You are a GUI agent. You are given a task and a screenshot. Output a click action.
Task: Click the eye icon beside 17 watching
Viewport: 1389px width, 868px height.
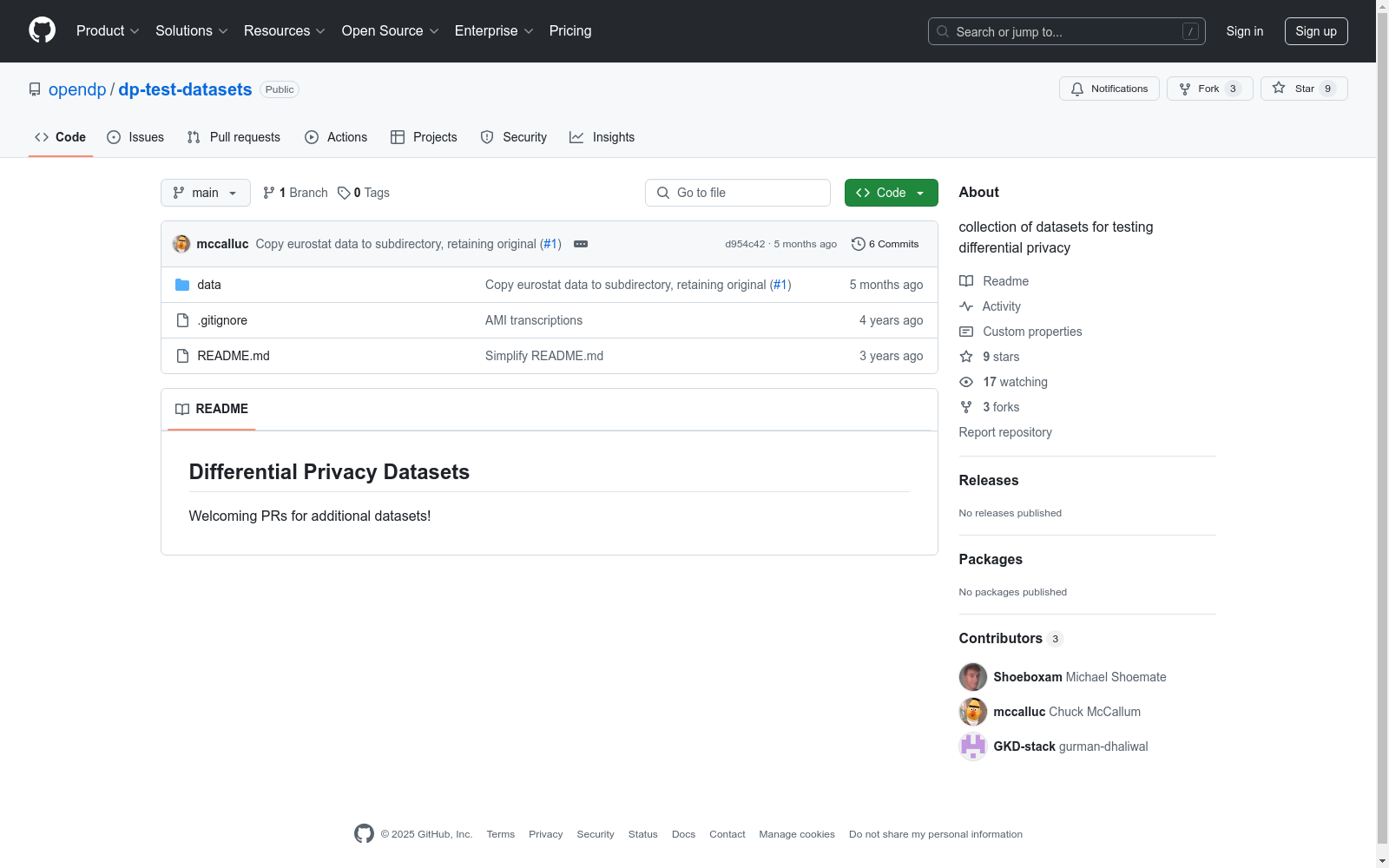point(966,382)
